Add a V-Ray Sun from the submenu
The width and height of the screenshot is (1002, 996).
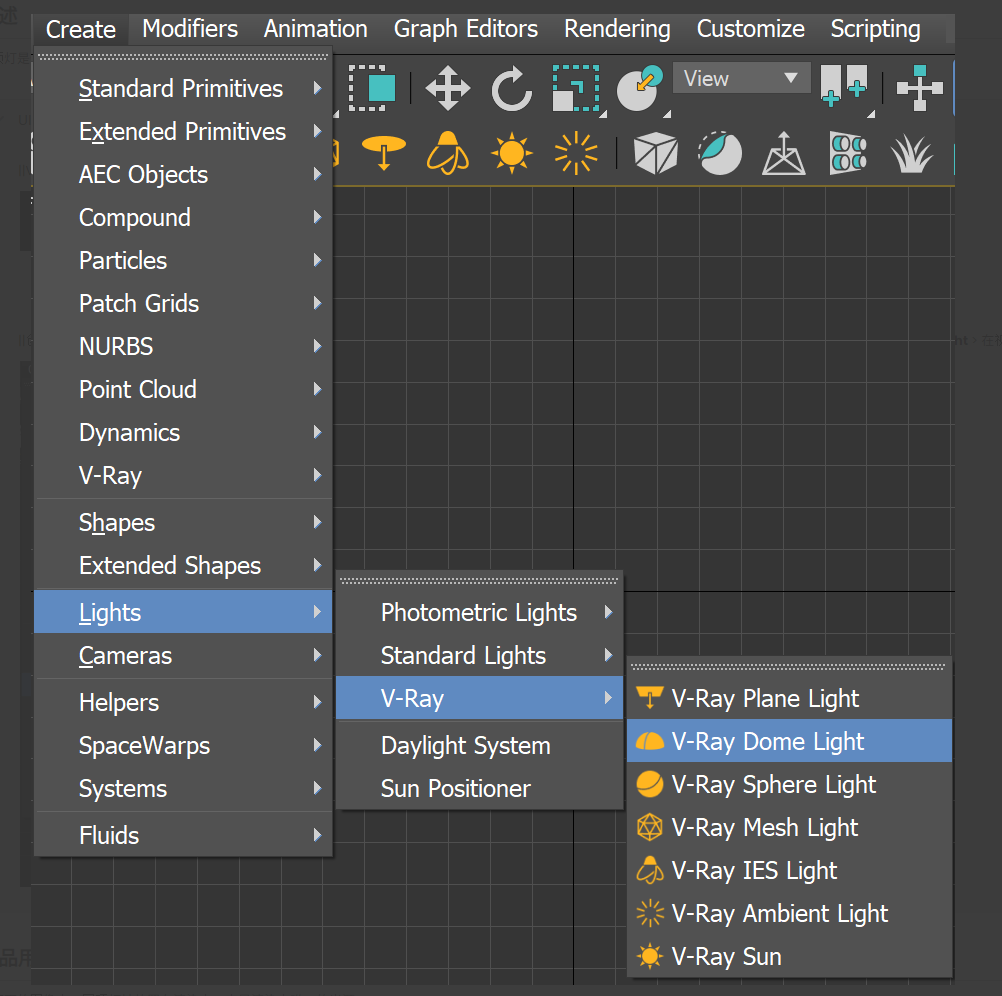point(789,956)
